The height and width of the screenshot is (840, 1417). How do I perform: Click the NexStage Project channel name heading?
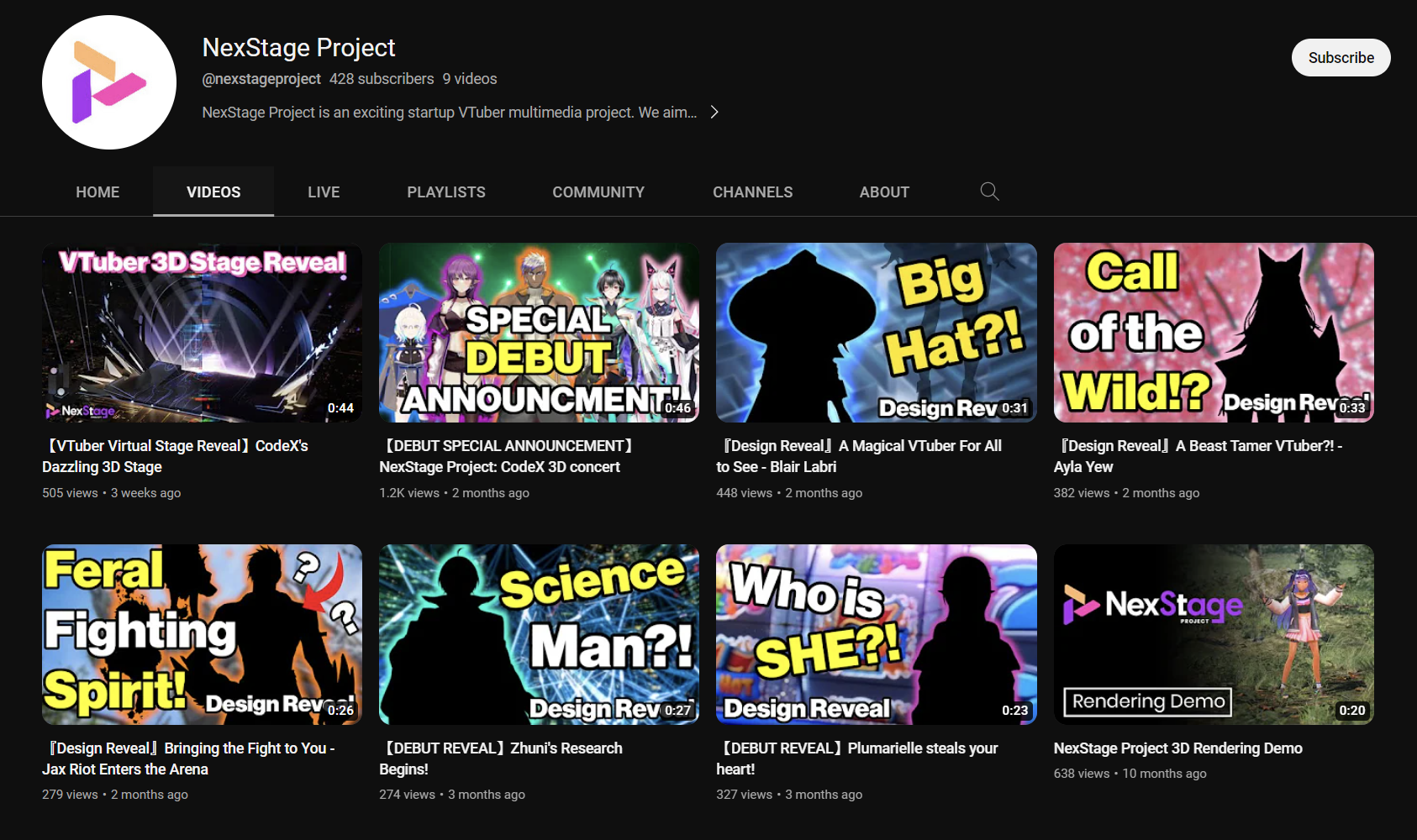click(x=298, y=47)
